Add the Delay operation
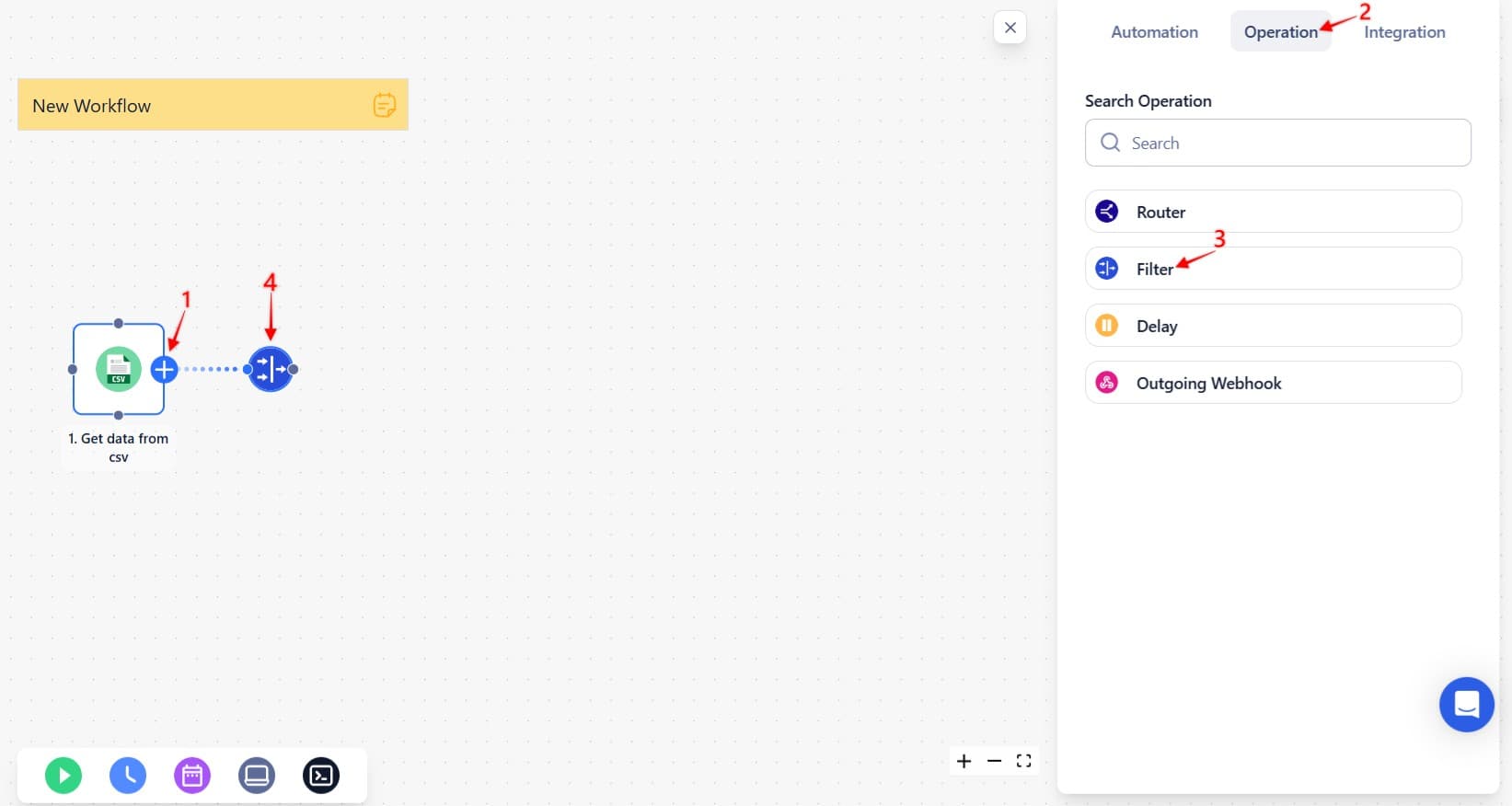The width and height of the screenshot is (1512, 806). tap(1273, 326)
